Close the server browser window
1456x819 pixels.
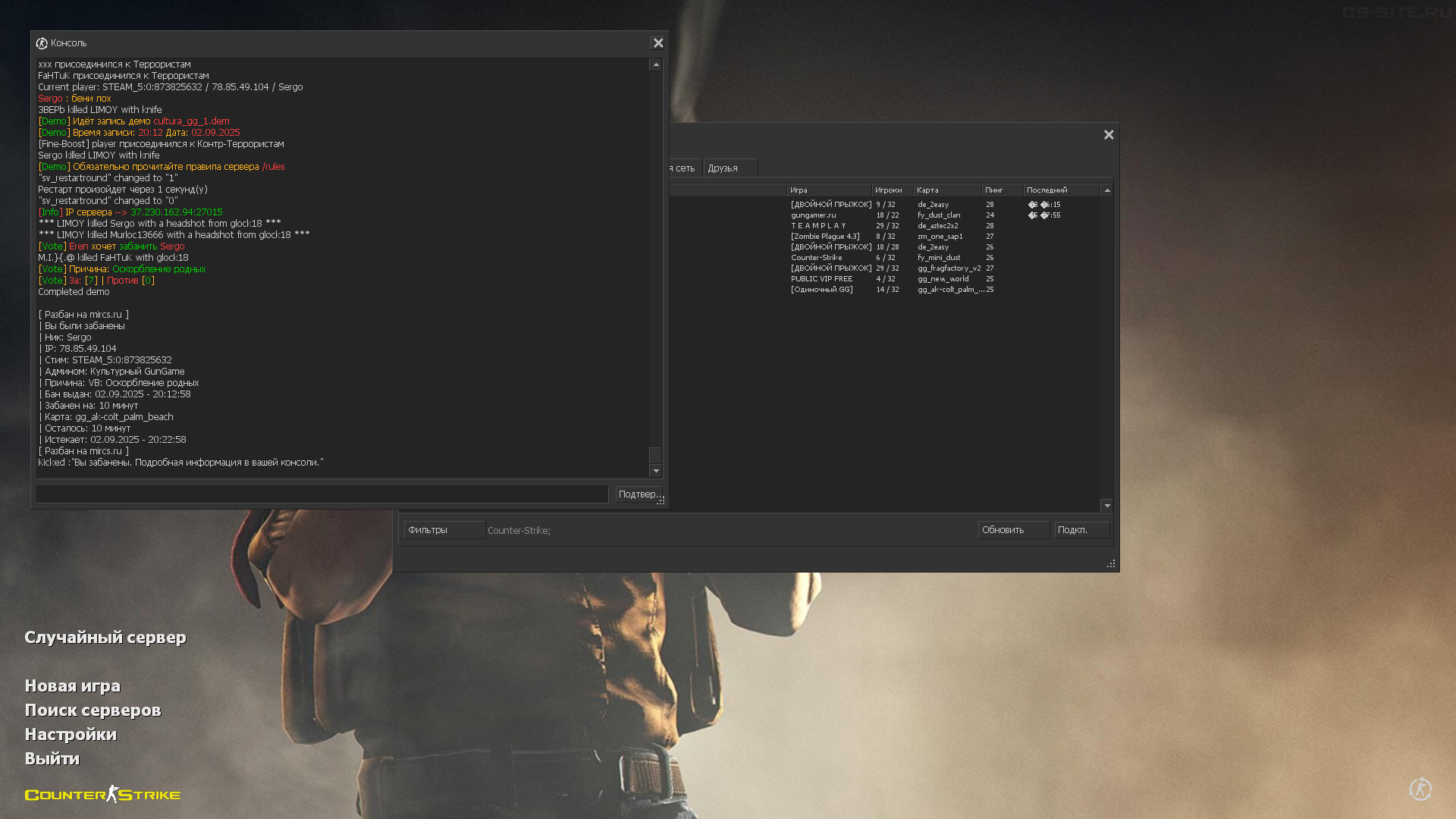coord(1109,135)
